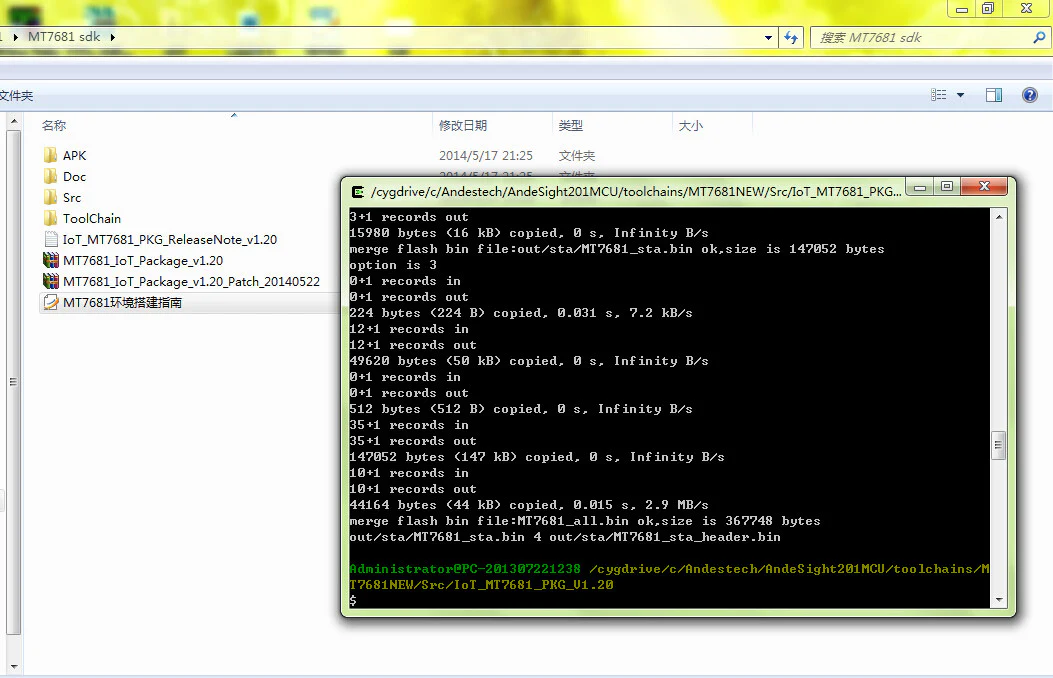Click the search MT7681 sdk field
This screenshot has height=678, width=1053.
pos(920,38)
